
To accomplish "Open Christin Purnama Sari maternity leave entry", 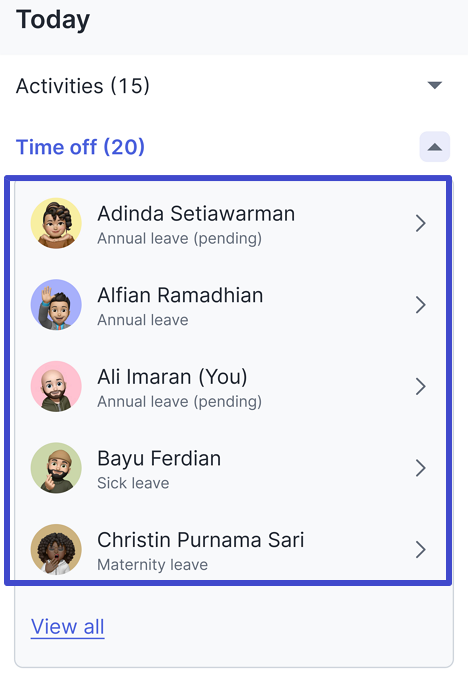I will point(229,548).
